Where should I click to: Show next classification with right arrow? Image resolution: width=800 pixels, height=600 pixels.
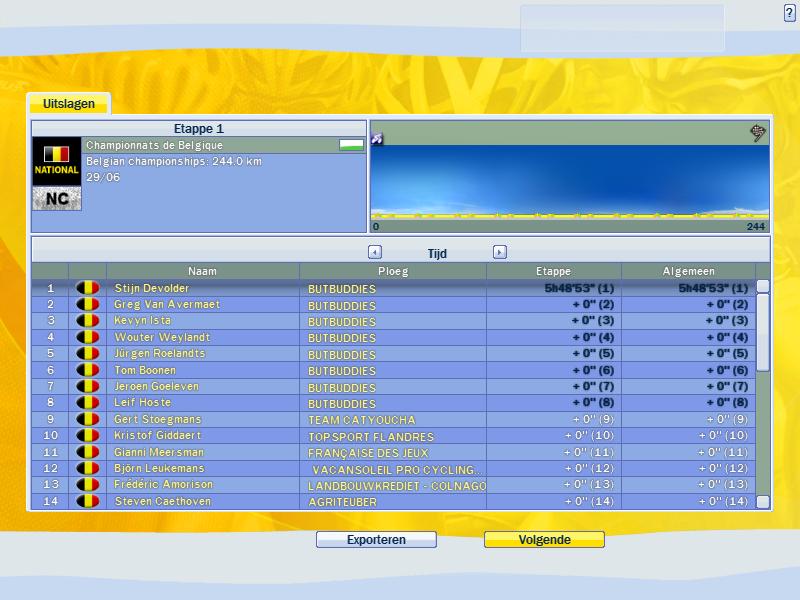pos(500,253)
